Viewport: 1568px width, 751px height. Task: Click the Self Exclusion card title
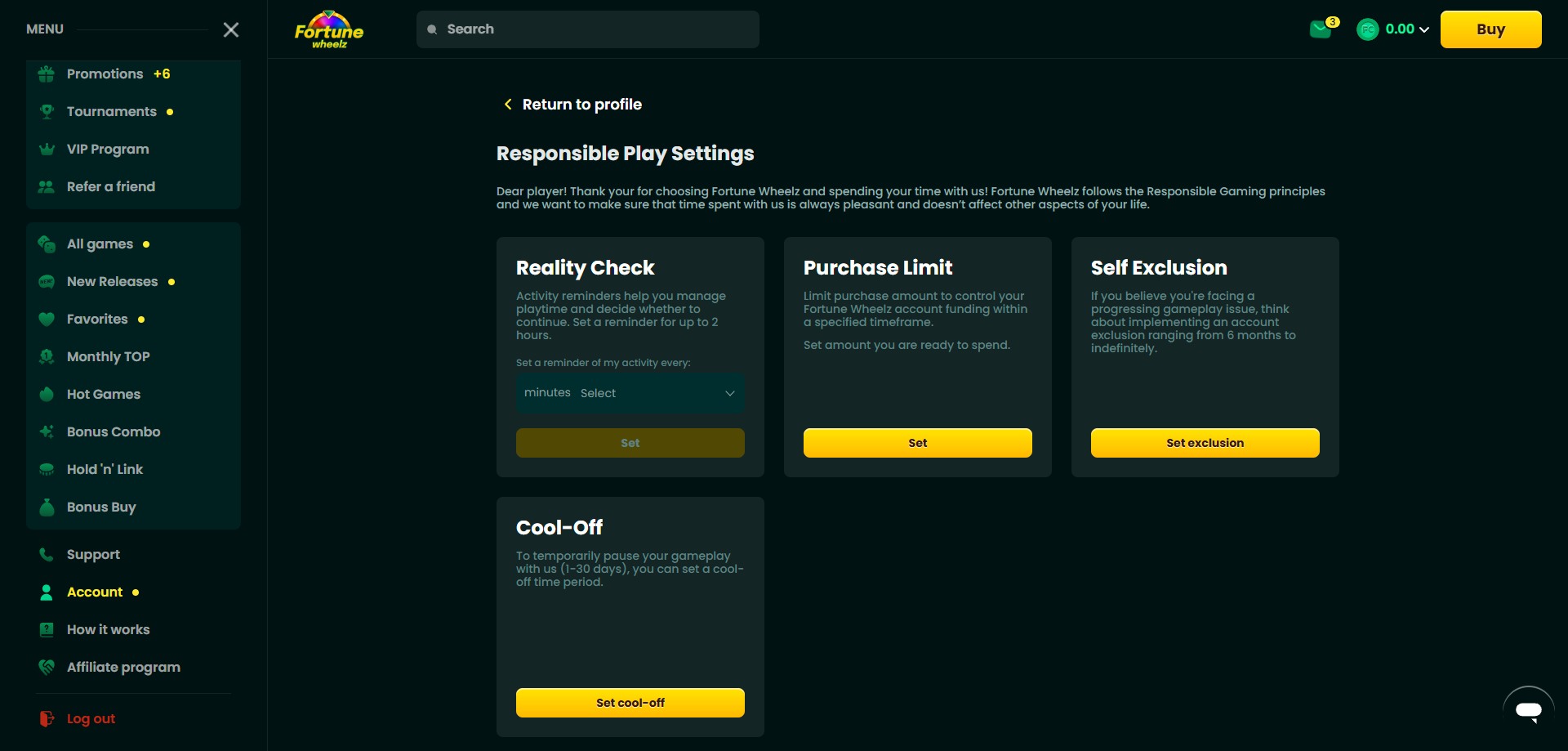click(1159, 268)
